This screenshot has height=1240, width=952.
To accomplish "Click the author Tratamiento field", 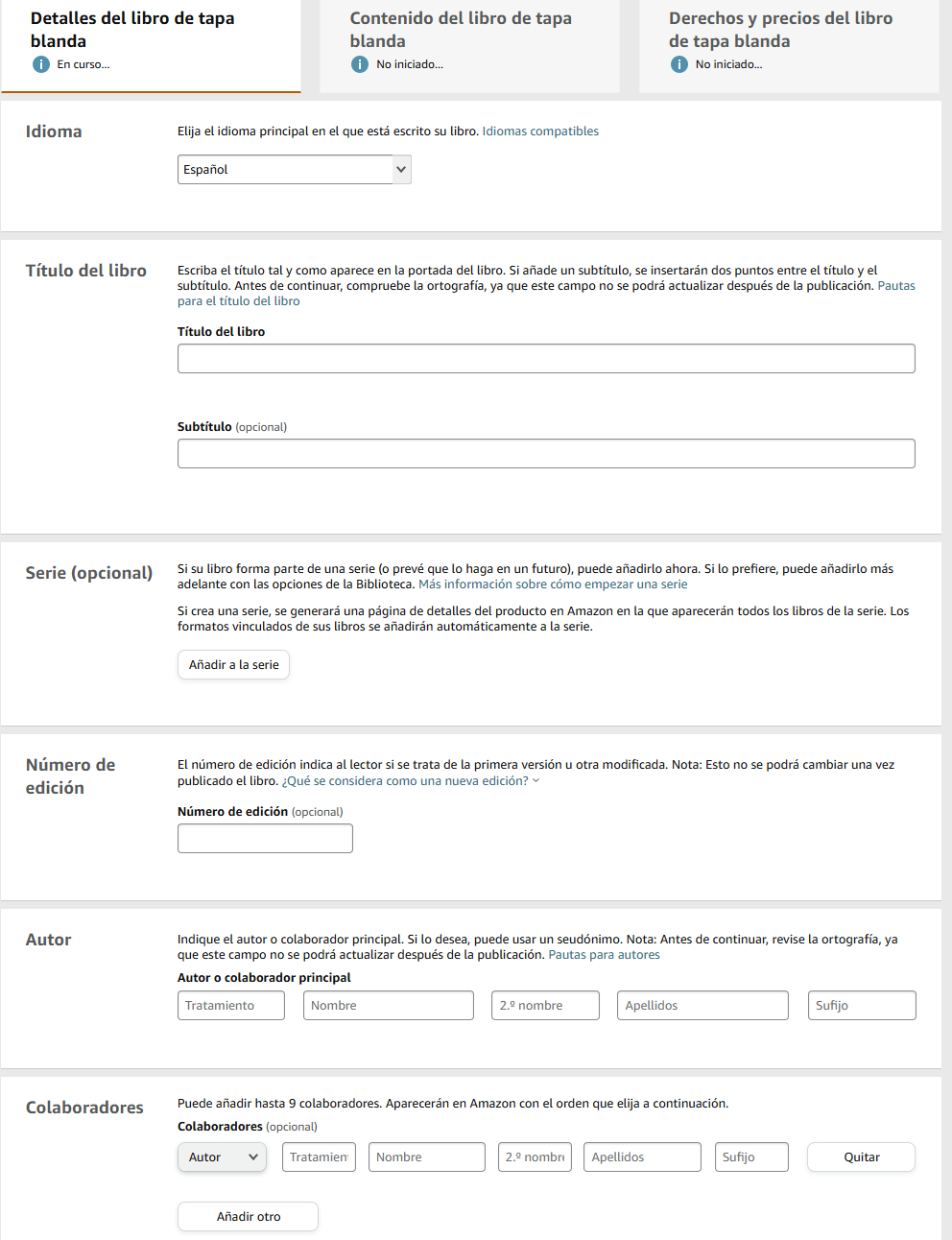I will coord(231,1006).
